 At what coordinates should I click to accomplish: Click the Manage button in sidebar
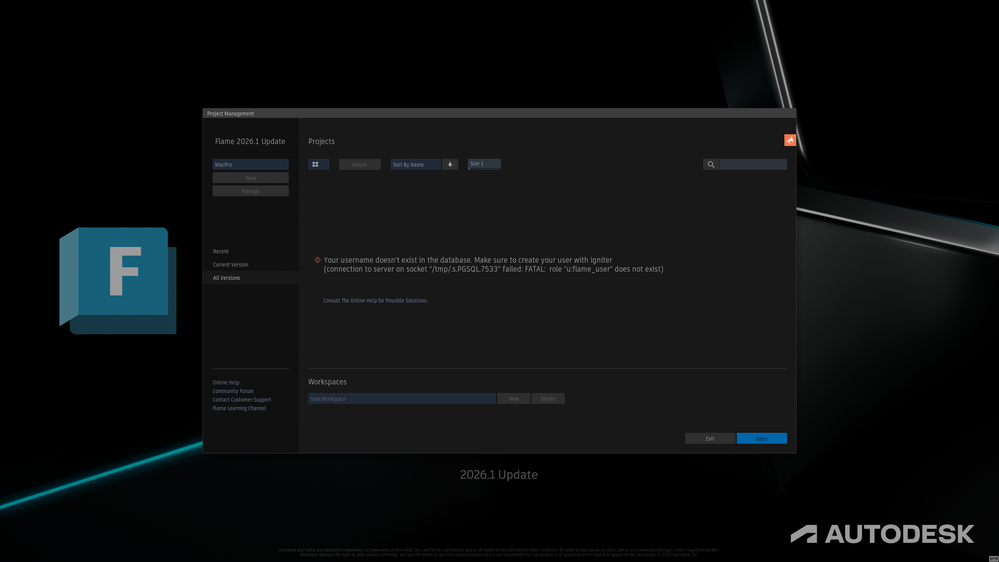[x=250, y=191]
